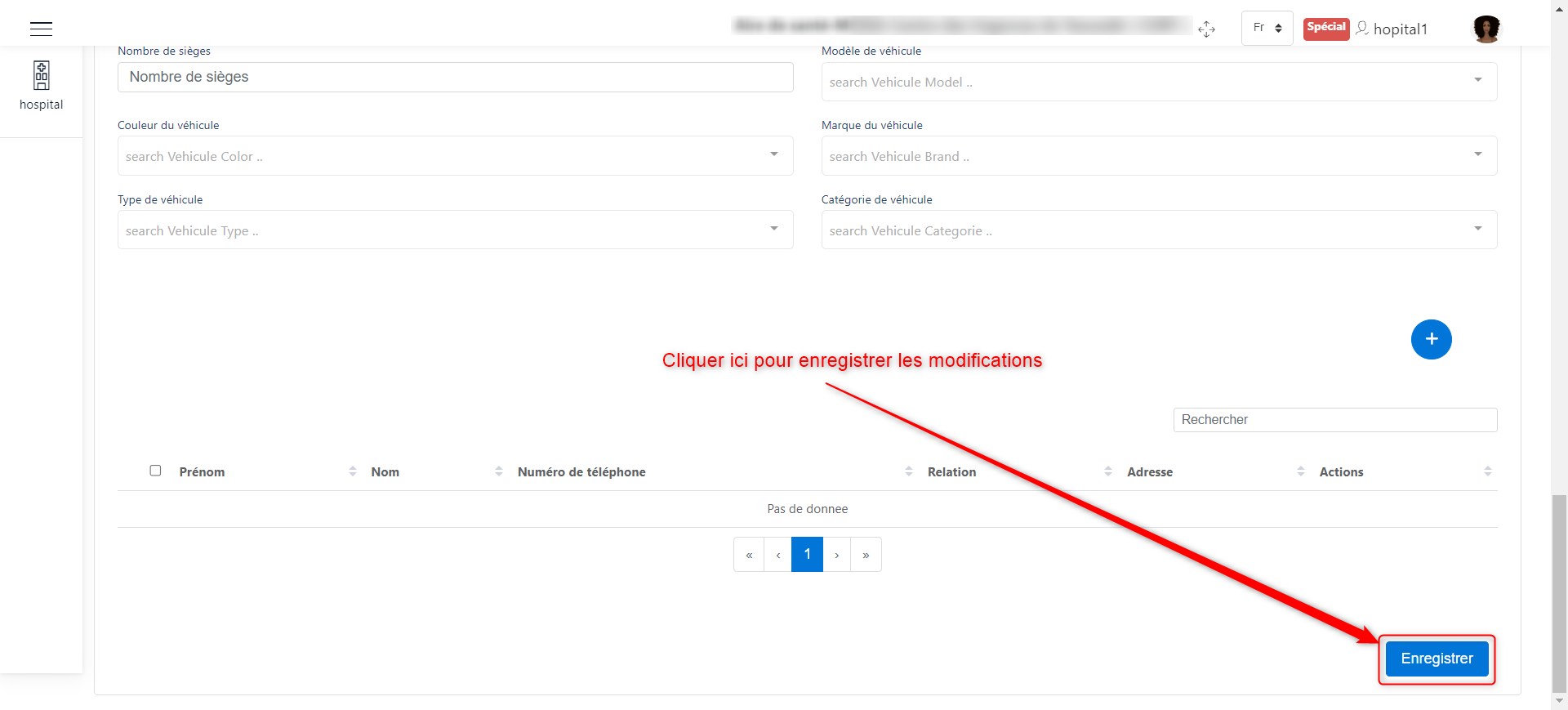Screen dimensions: 1568x710
Task: Click the Relation column header
Action: click(x=951, y=472)
